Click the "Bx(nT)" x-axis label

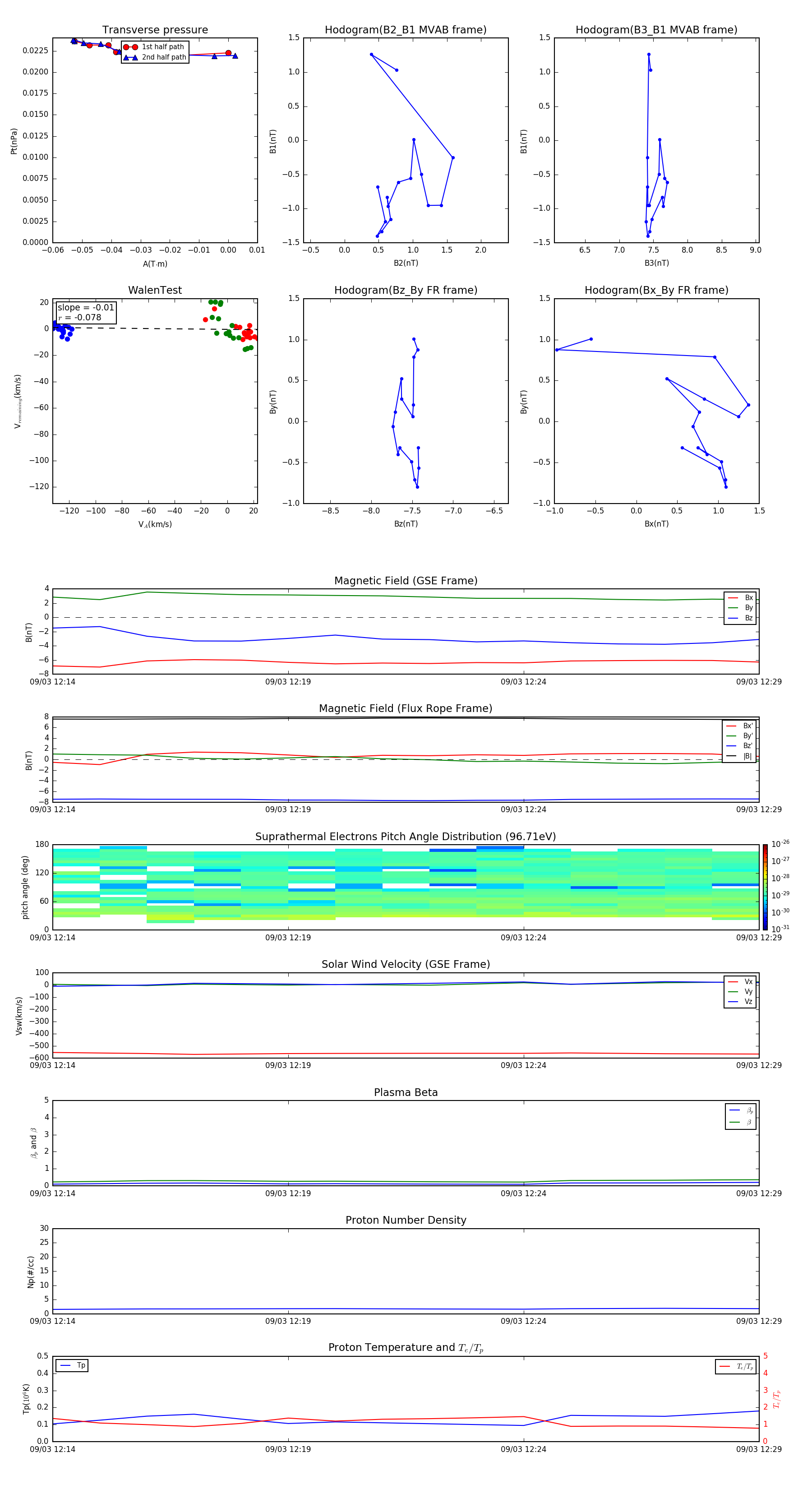coord(656,524)
